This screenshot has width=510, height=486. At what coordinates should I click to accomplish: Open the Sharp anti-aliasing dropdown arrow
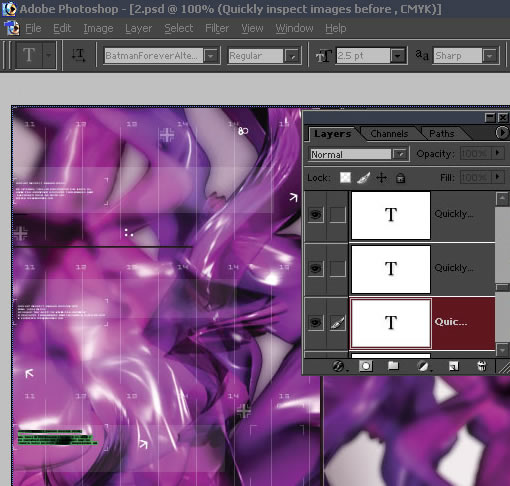pyautogui.click(x=490, y=56)
